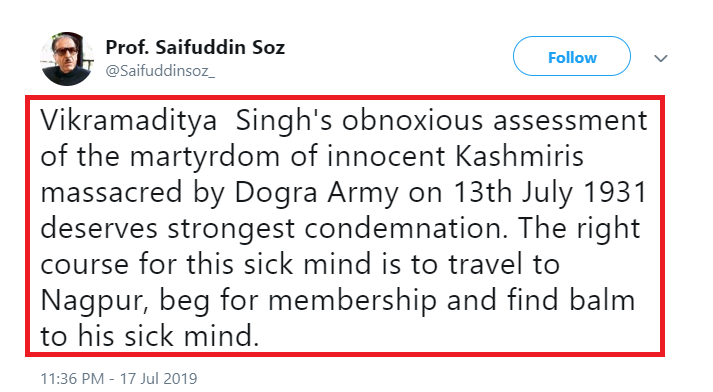Click the word Nagpur in the tweet
The width and height of the screenshot is (713, 392).
(x=95, y=302)
